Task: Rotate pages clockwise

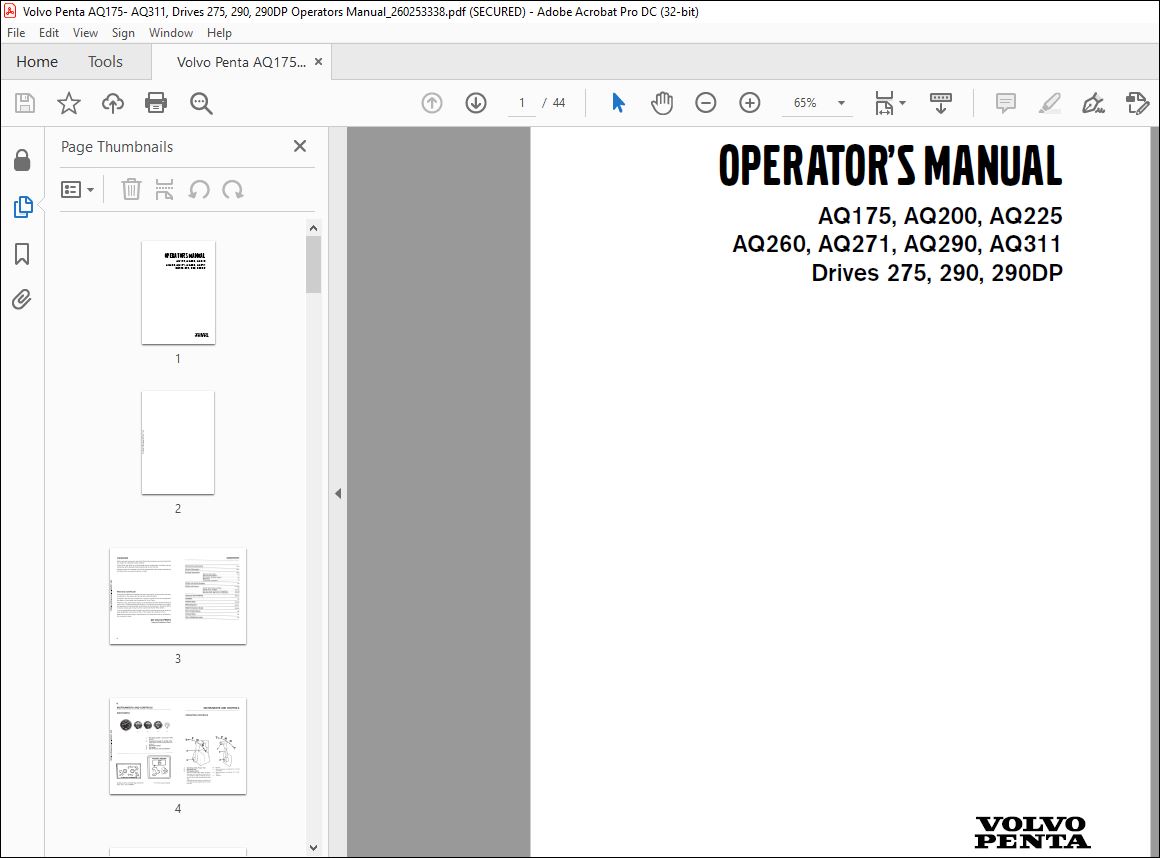Action: point(232,189)
